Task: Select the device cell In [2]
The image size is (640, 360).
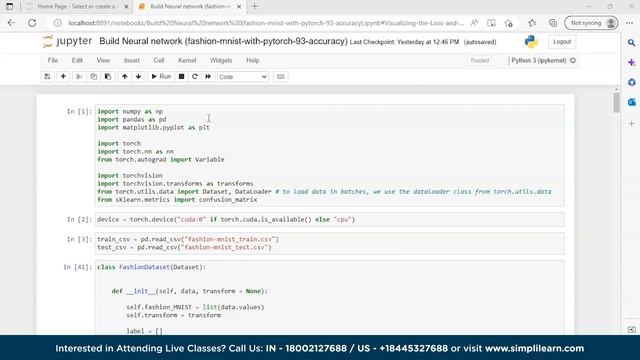Action: (329, 220)
